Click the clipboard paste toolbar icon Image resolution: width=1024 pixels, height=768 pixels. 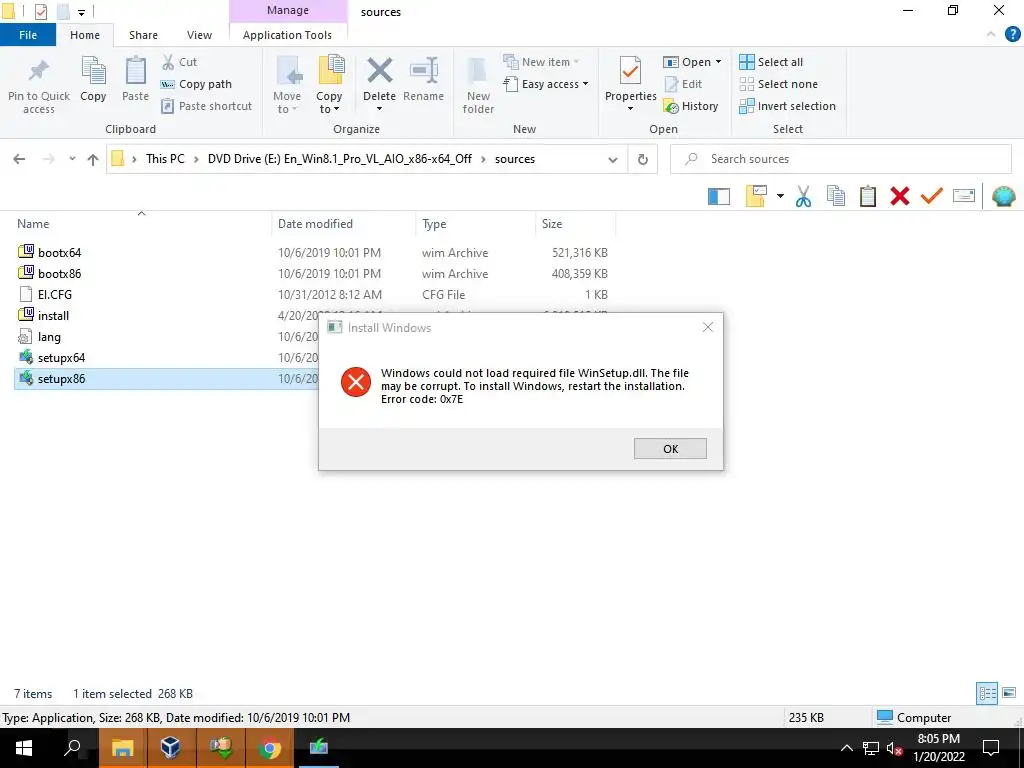[868, 196]
